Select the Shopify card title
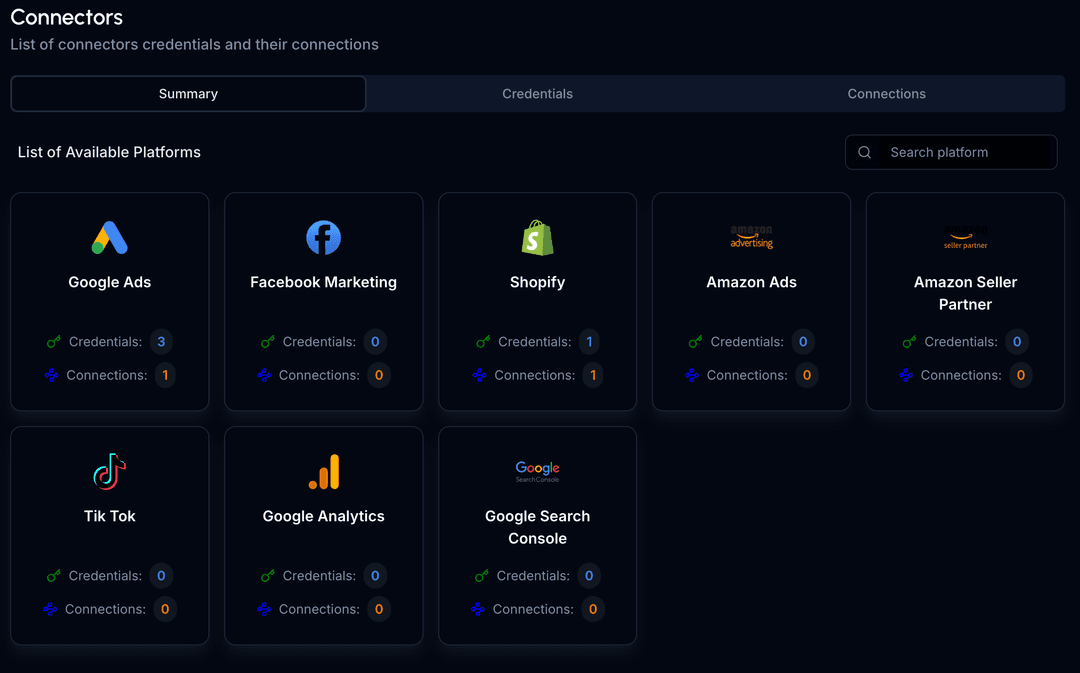Image resolution: width=1080 pixels, height=673 pixels. [x=538, y=282]
